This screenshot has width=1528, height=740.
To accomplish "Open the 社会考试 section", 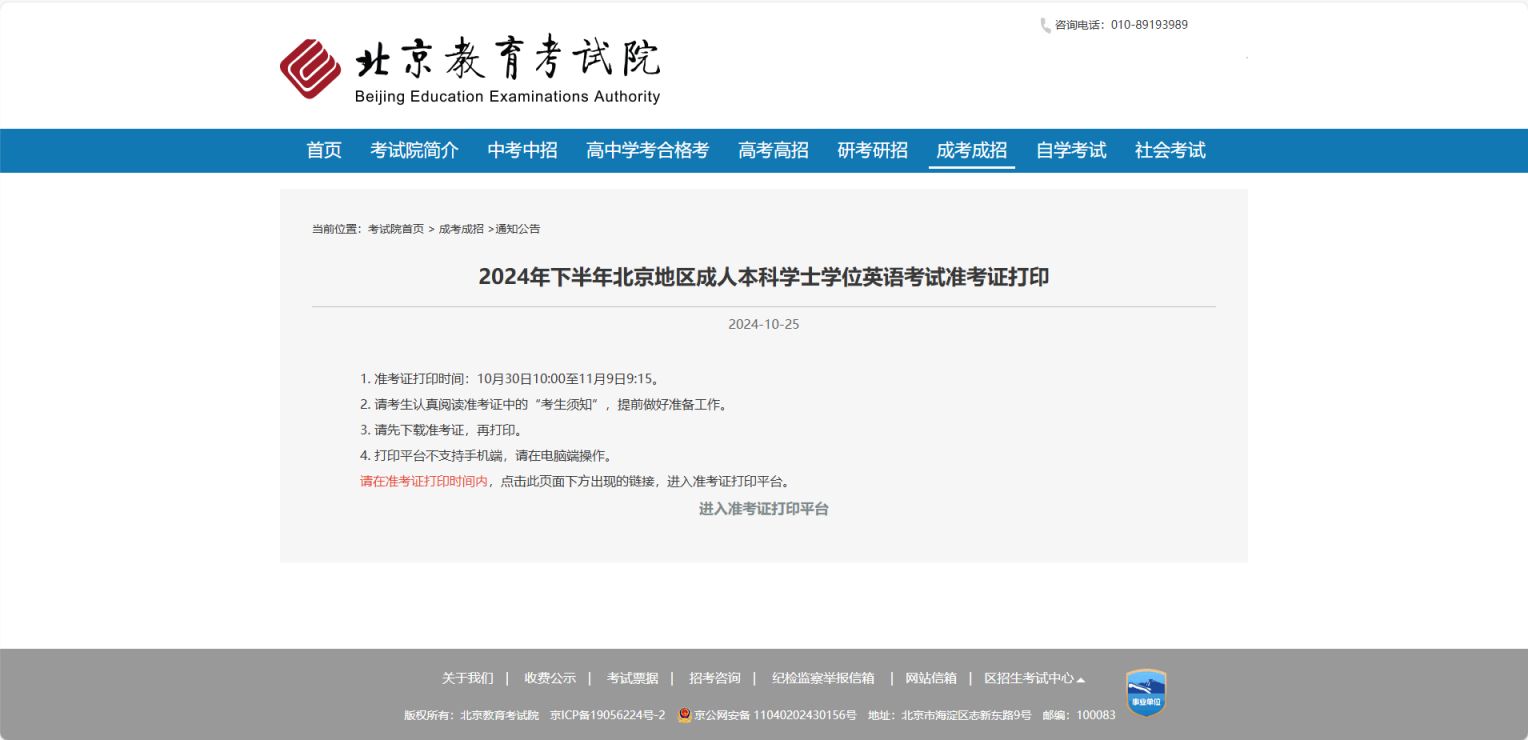I will point(1169,150).
